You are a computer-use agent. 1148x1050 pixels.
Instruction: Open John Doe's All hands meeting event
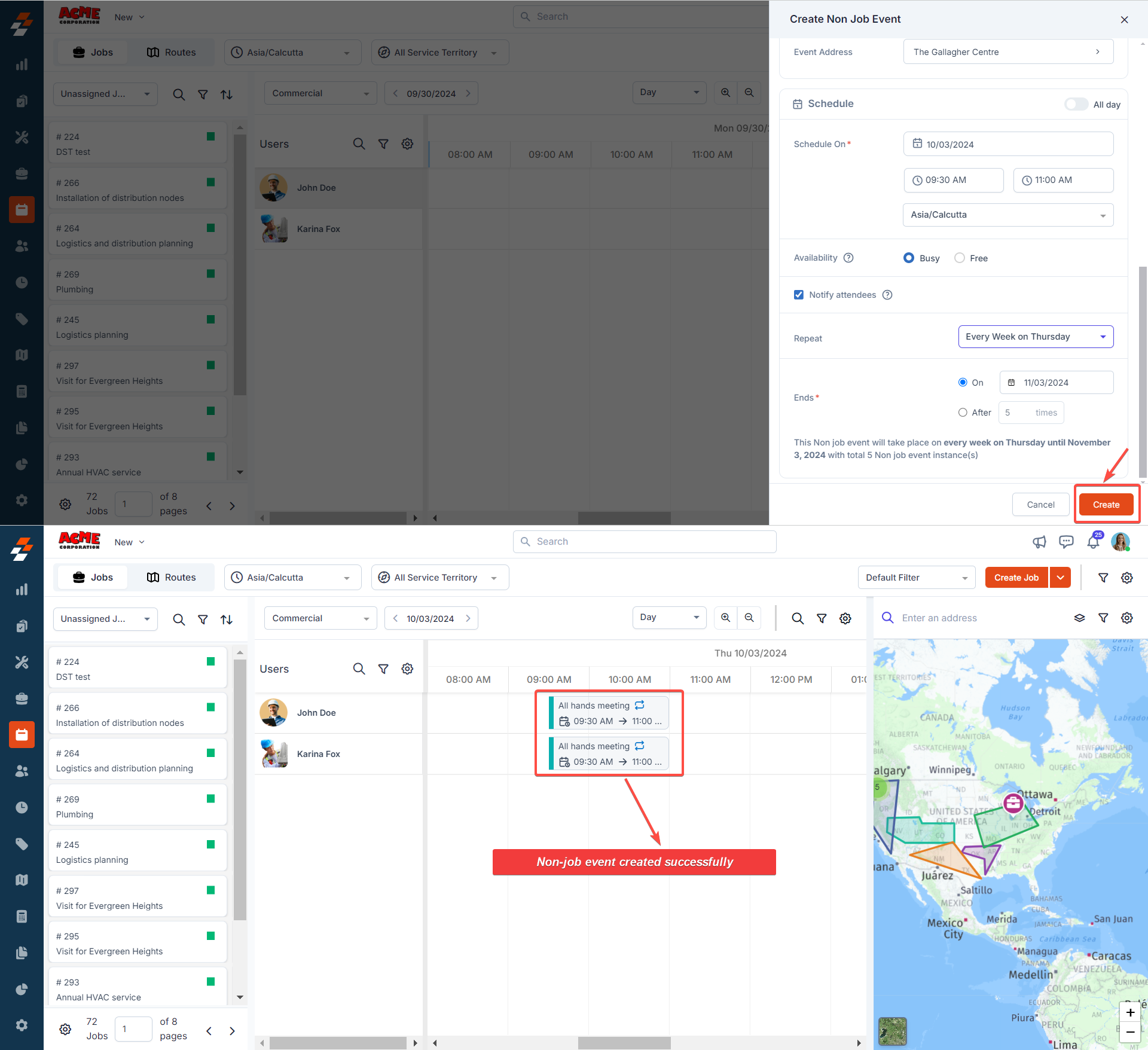[x=609, y=713]
